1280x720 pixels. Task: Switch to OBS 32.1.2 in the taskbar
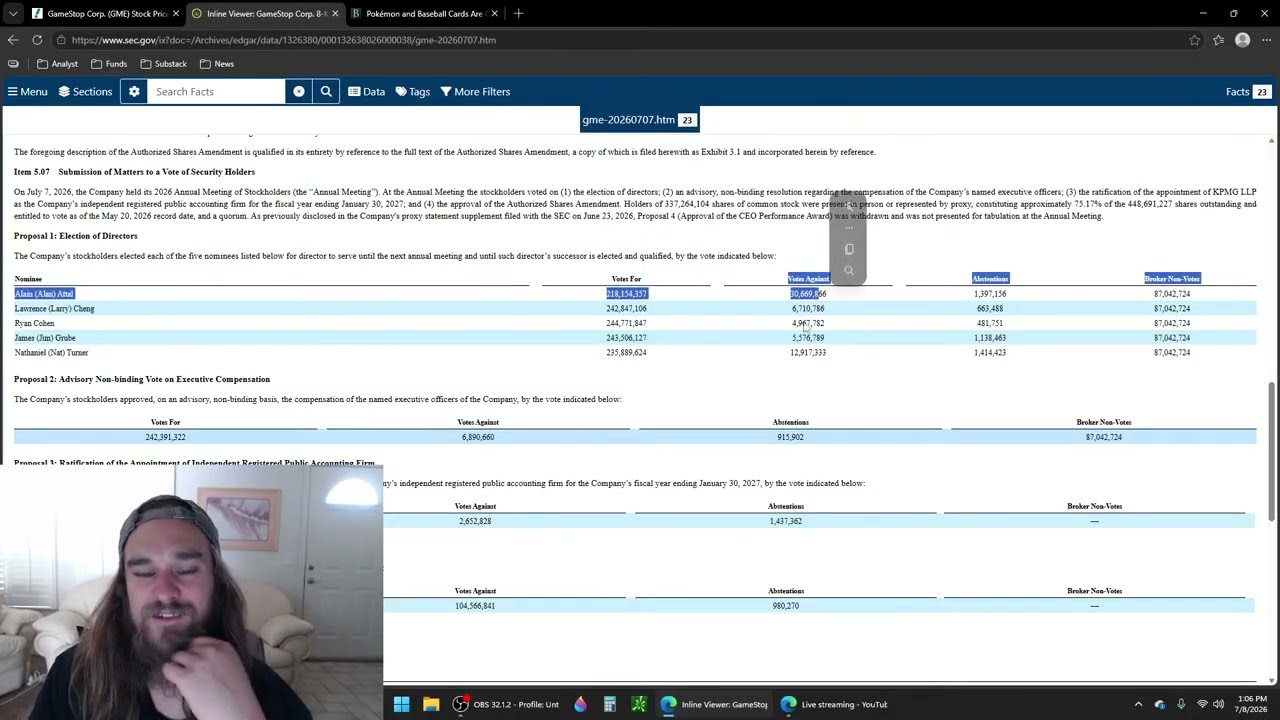click(505, 704)
